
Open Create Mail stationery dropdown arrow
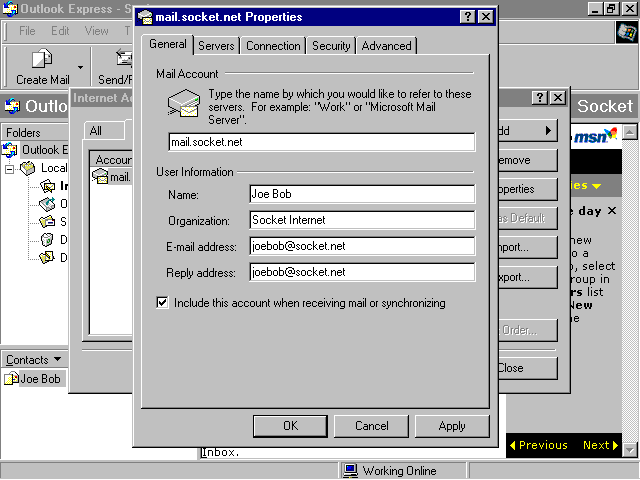click(80, 67)
